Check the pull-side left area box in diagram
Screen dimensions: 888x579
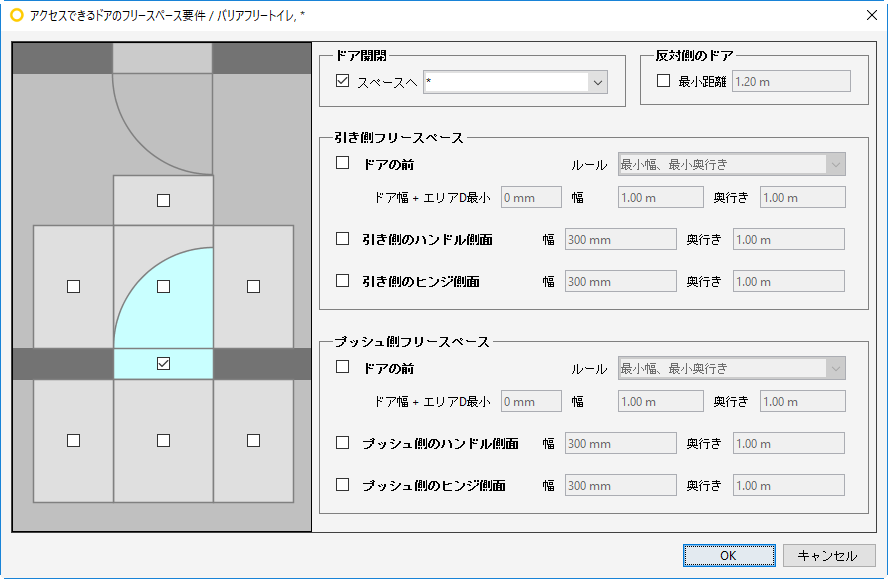click(73, 287)
